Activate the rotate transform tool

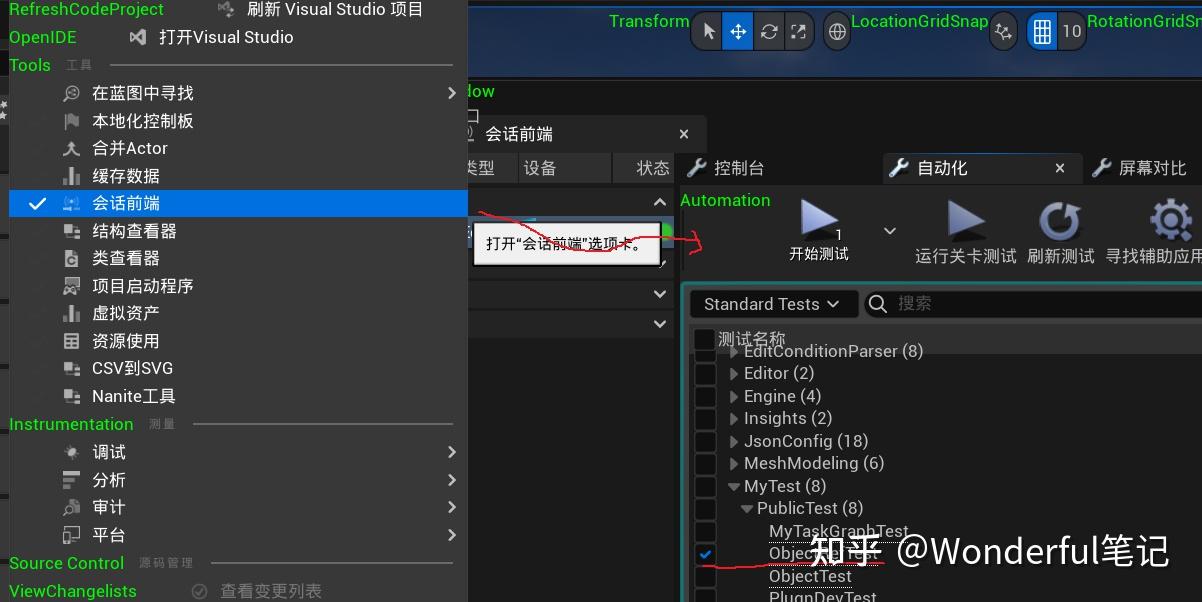point(768,32)
